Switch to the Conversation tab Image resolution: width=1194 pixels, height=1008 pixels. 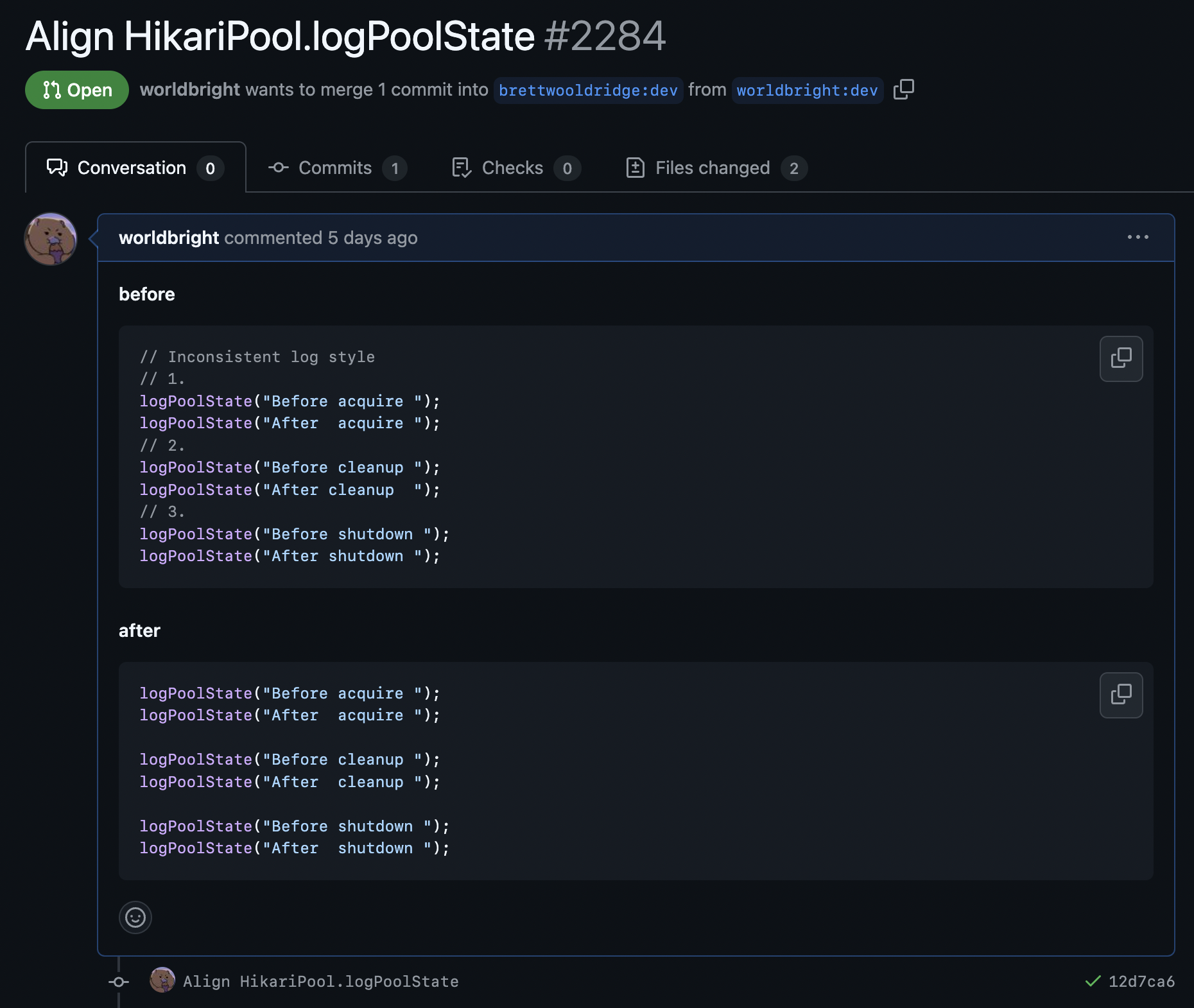click(x=135, y=168)
